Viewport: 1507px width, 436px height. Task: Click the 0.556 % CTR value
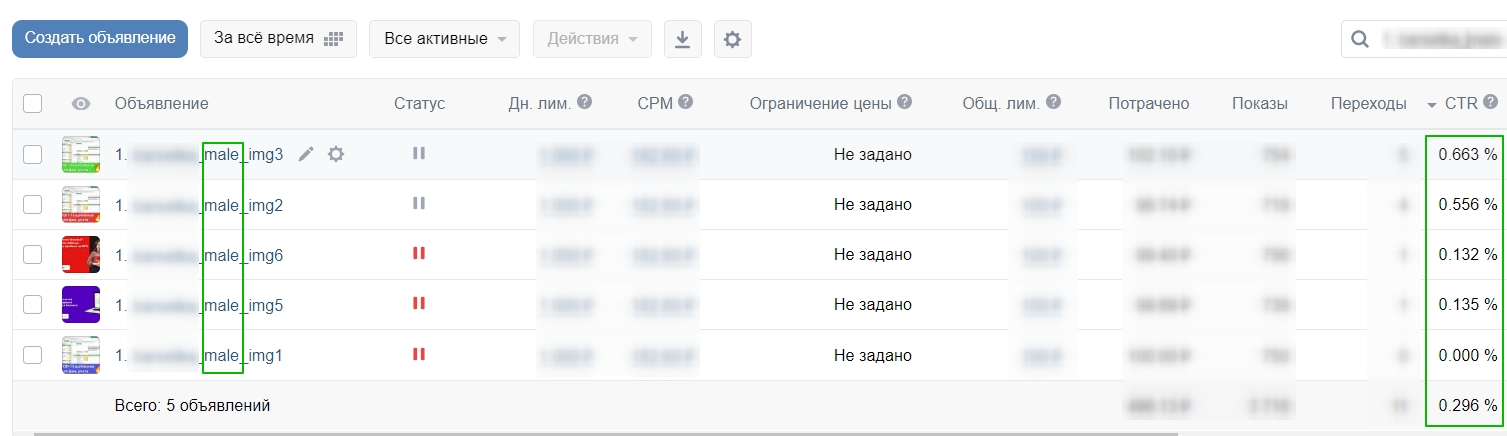click(x=1468, y=204)
